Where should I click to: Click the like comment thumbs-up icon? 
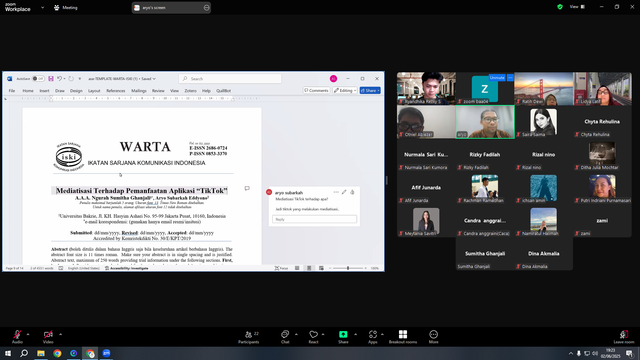[352, 192]
